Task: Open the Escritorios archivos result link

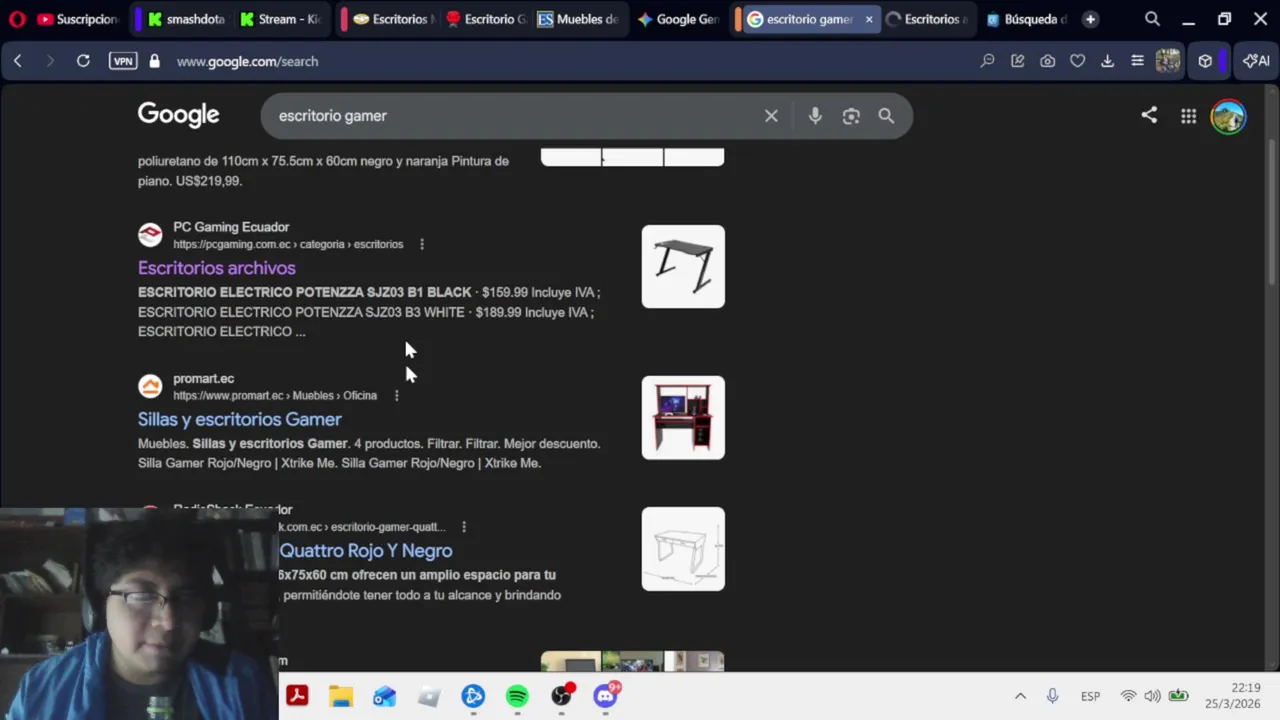Action: [x=217, y=268]
